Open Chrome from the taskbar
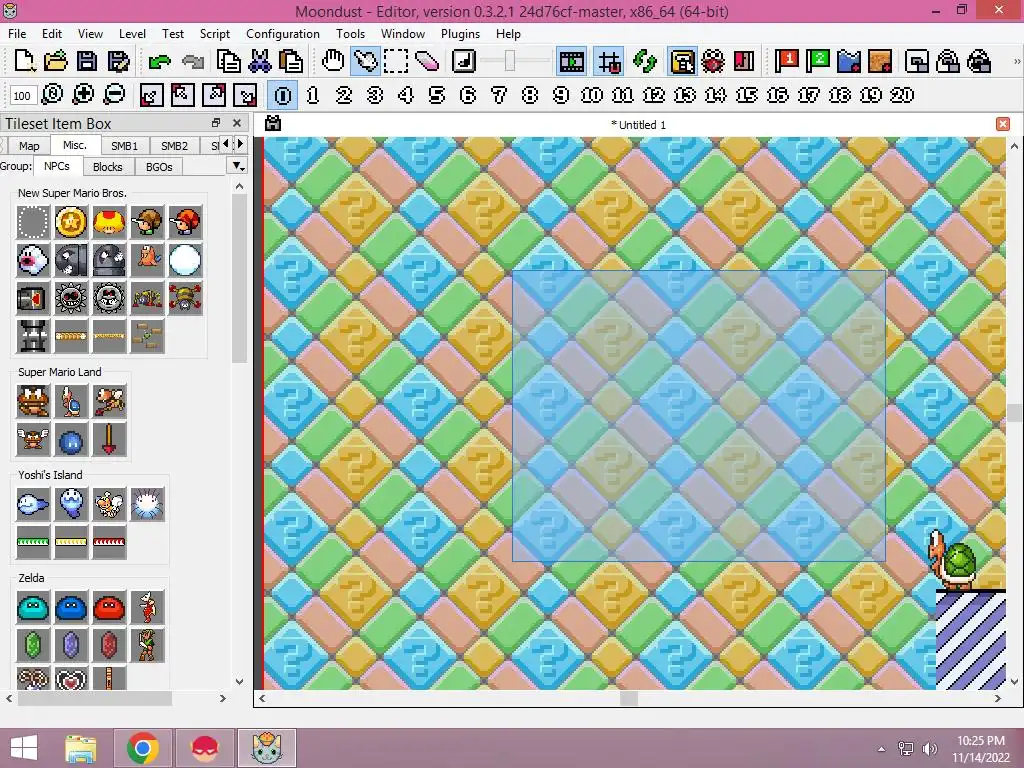Screen dimensions: 1024x768 click(142, 748)
